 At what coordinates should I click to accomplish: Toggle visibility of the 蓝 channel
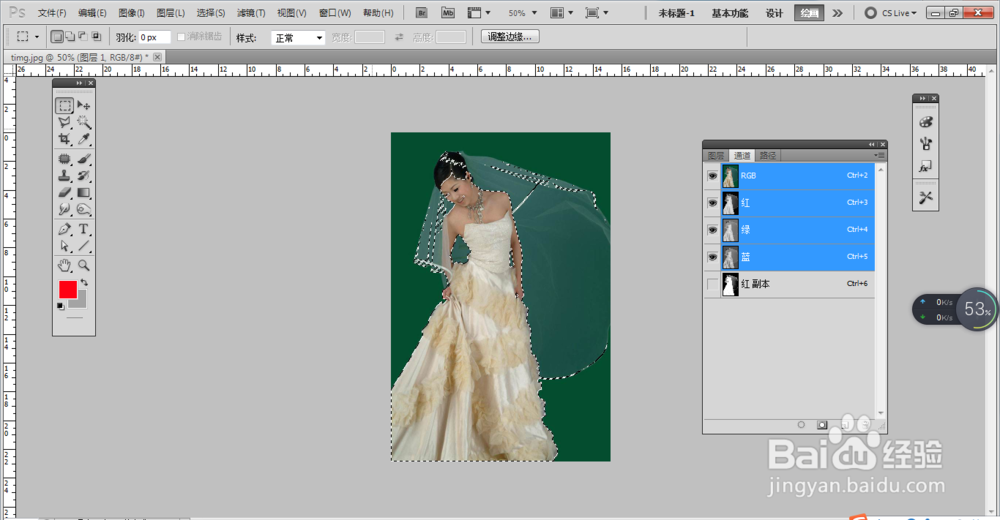(x=712, y=258)
